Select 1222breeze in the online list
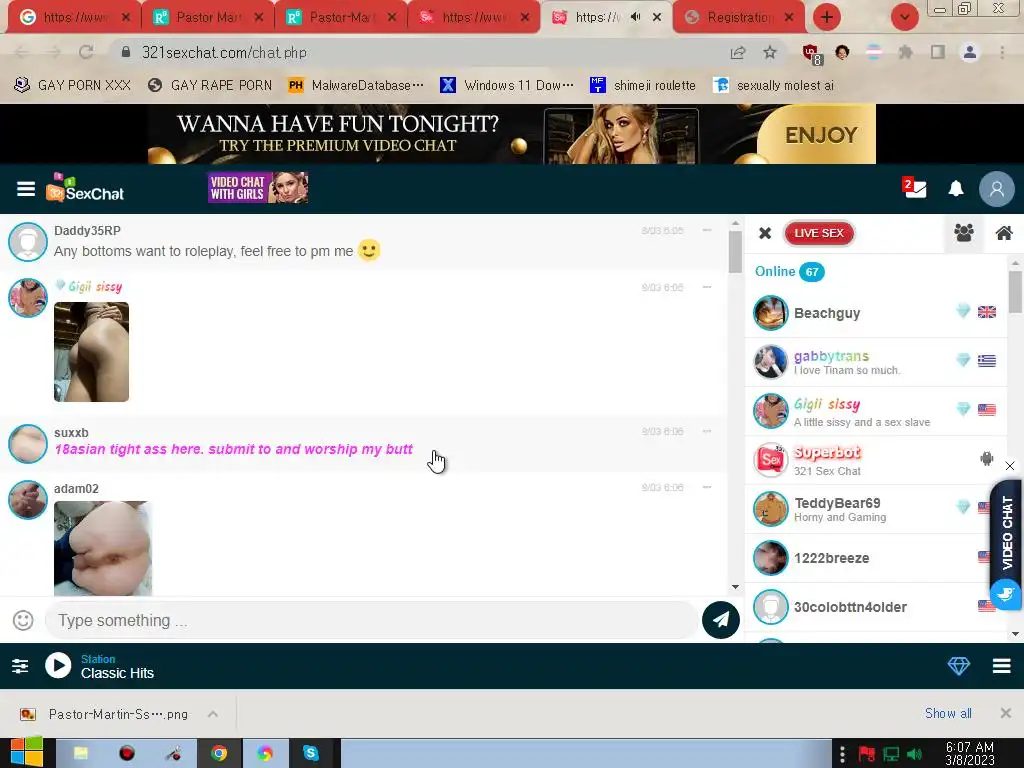Screen dimensions: 1024x768 click(875, 558)
